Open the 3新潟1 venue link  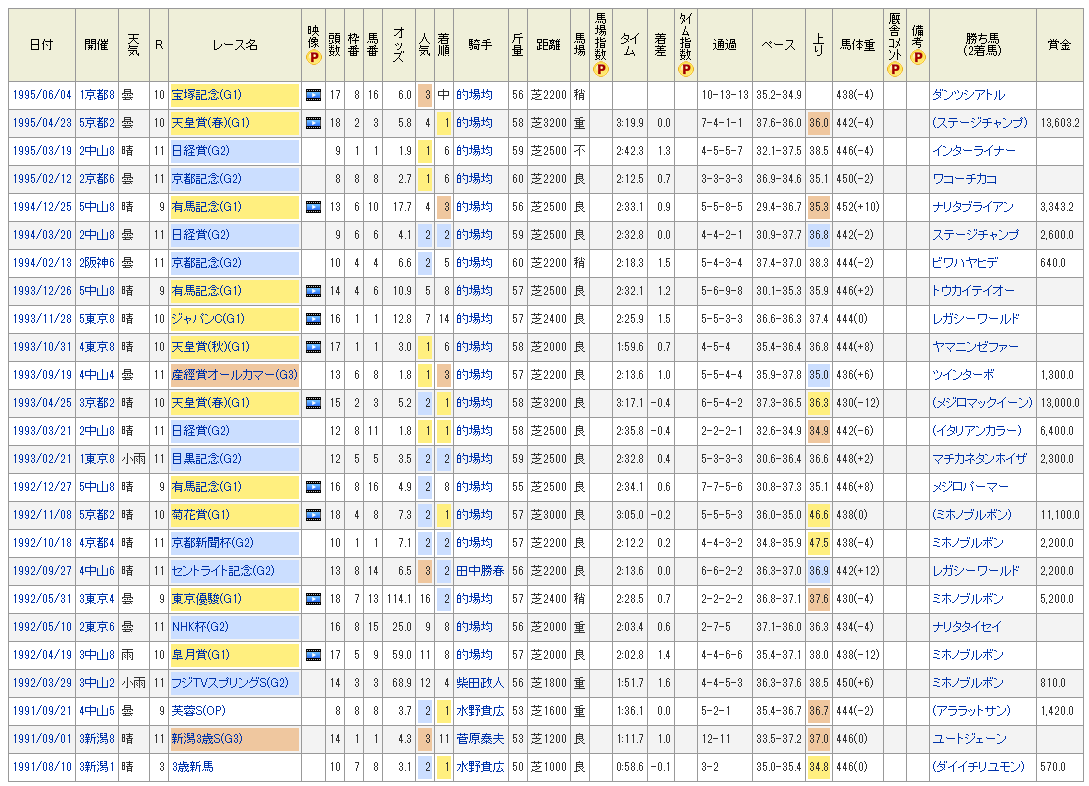97,767
